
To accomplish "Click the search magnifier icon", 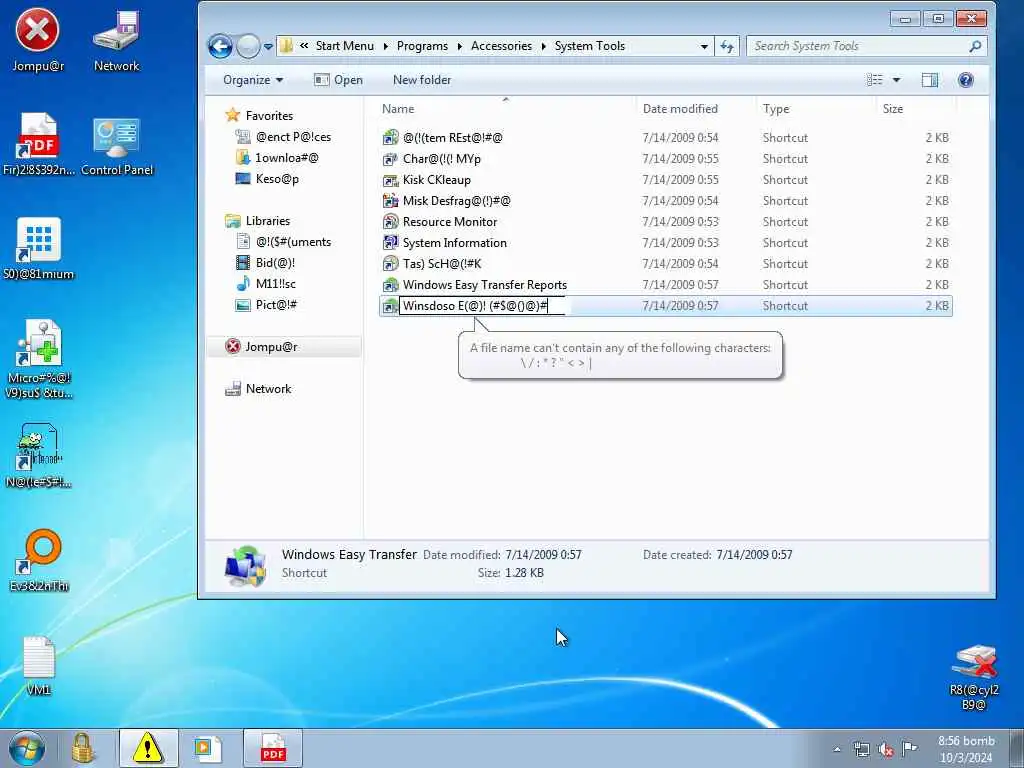I will [975, 46].
